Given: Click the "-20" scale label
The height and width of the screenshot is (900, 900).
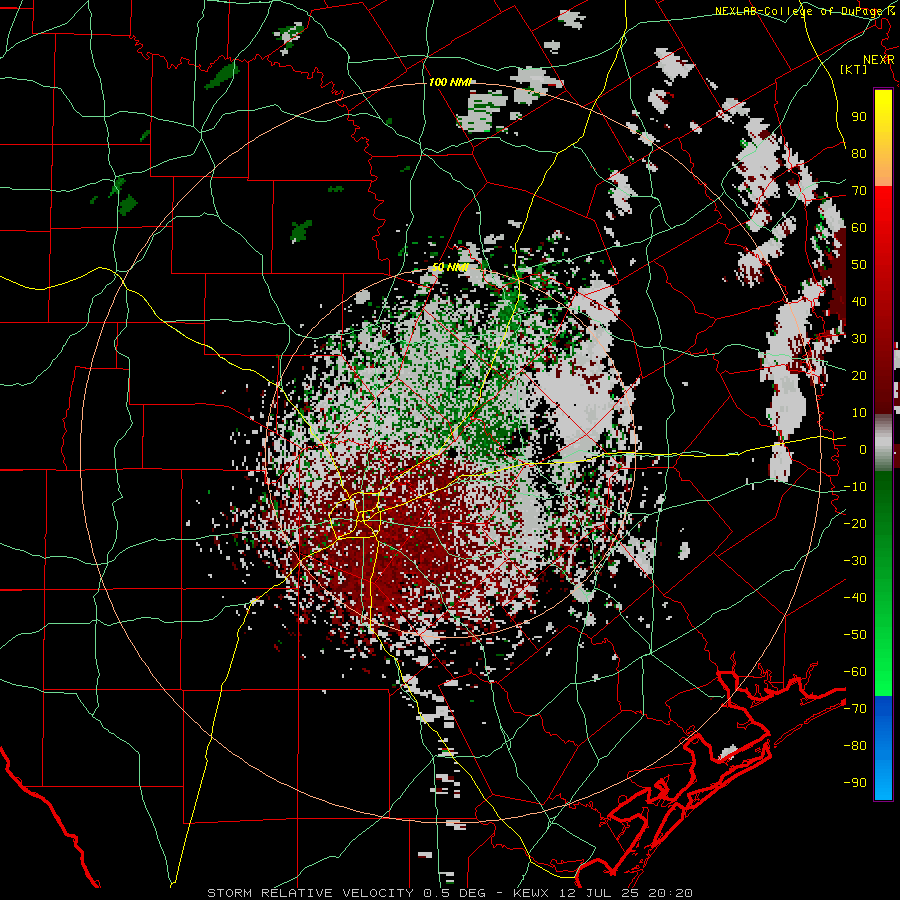Looking at the screenshot, I should point(855,523).
